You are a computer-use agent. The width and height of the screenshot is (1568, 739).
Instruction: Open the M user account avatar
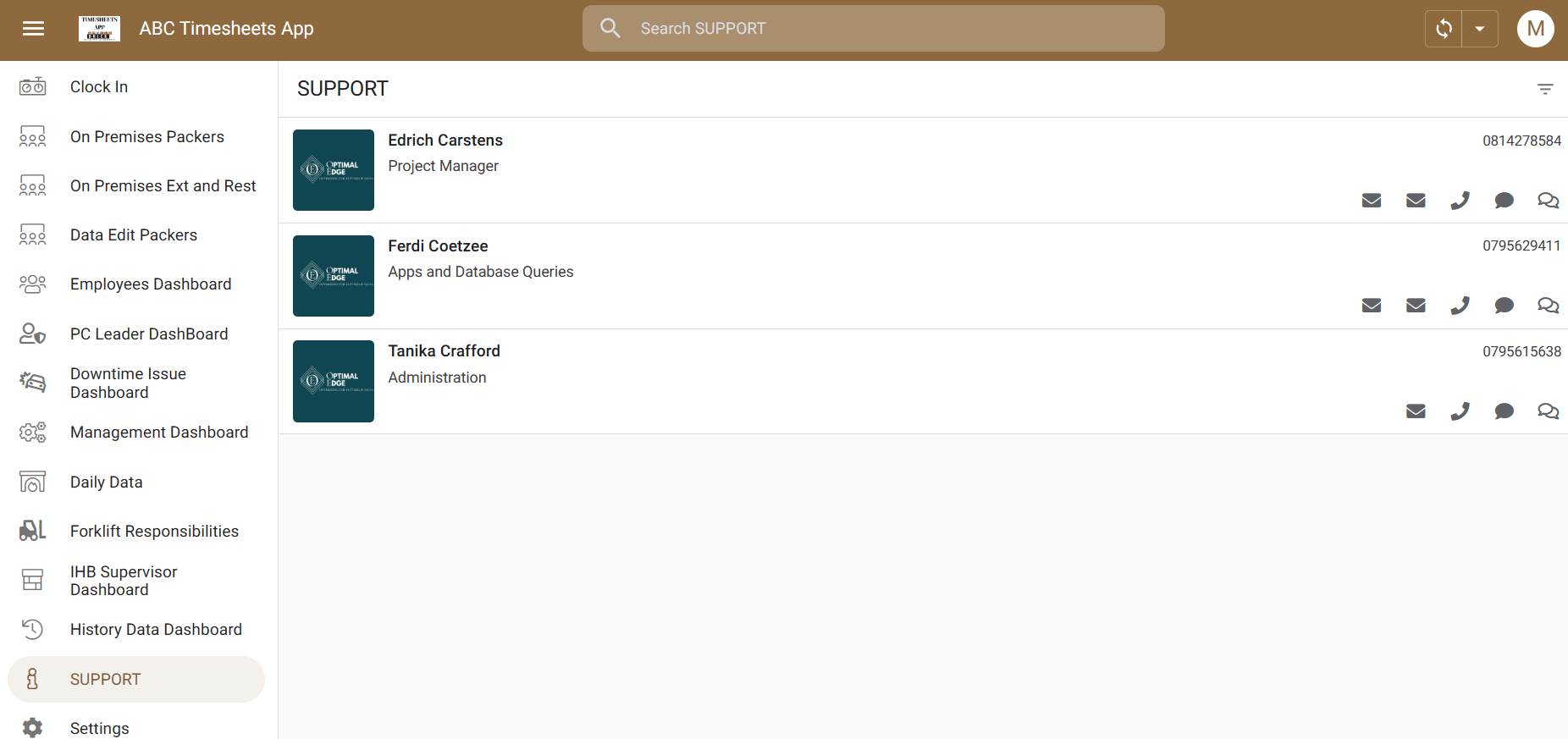[1535, 29]
